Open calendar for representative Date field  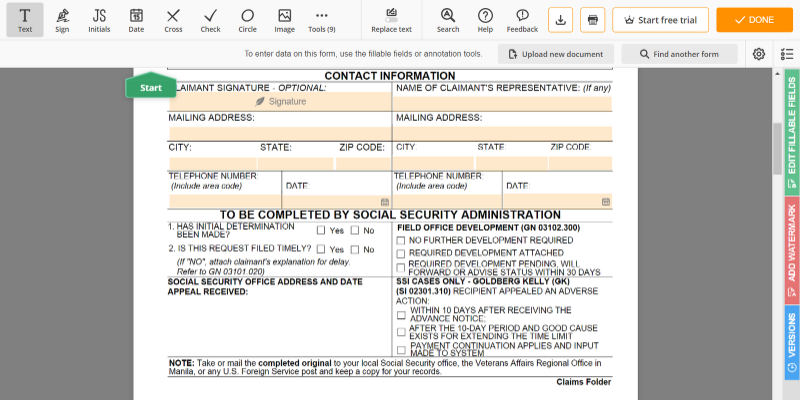(606, 202)
